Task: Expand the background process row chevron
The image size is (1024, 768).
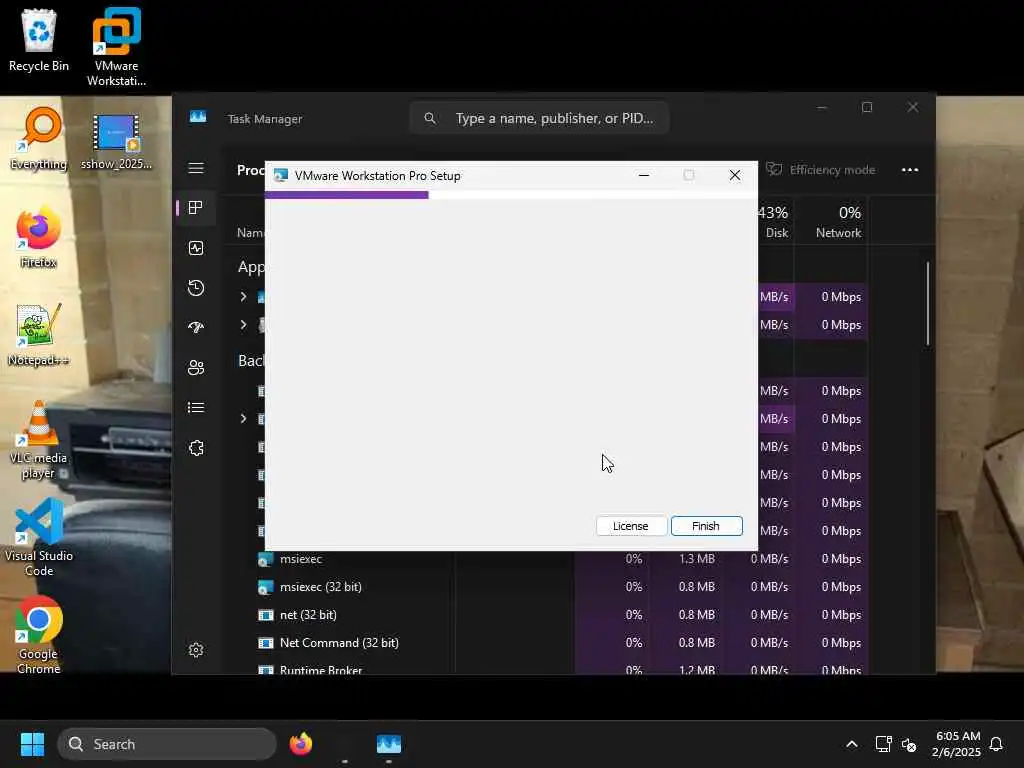Action: (244, 419)
